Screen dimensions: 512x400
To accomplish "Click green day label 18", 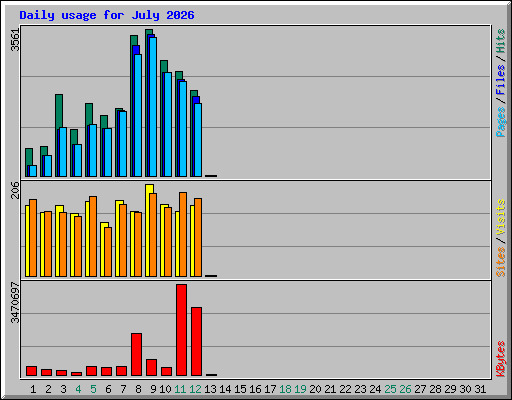I will [x=285, y=389].
